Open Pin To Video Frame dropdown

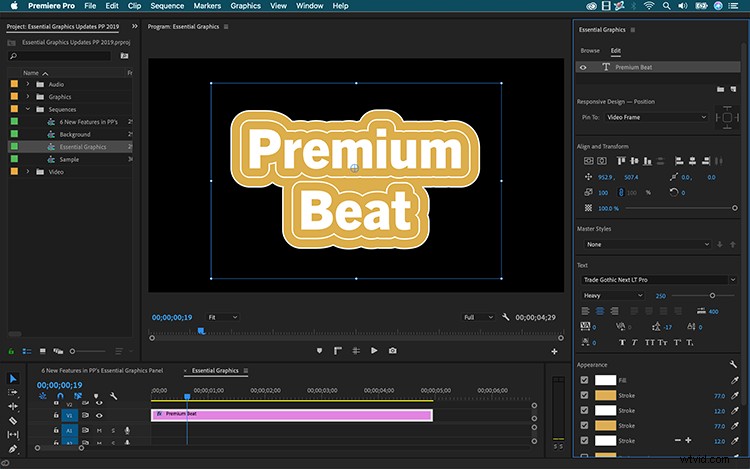click(x=656, y=117)
